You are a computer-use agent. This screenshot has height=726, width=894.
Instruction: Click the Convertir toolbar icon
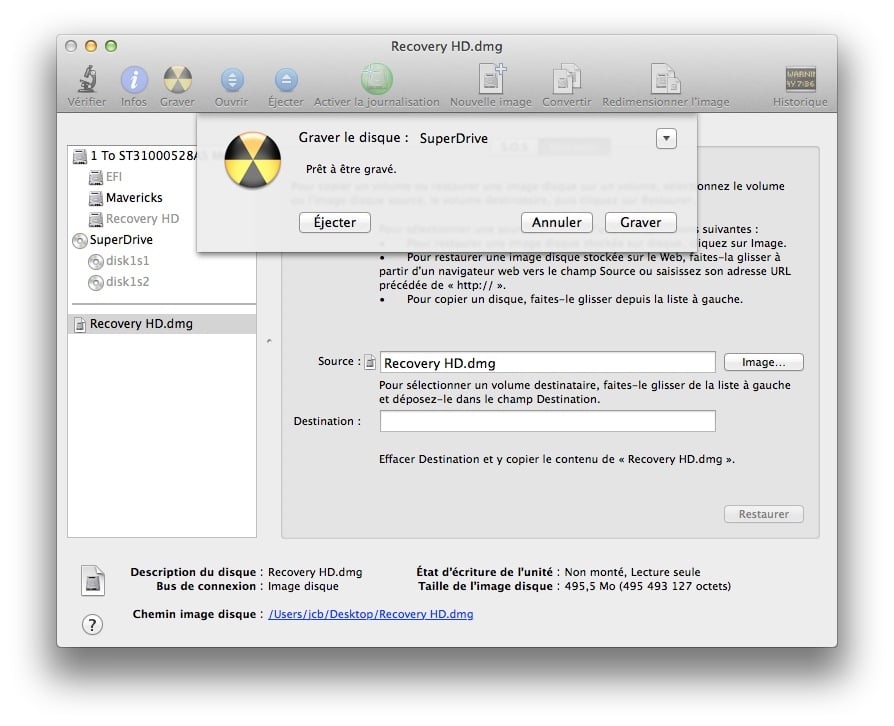tap(566, 80)
